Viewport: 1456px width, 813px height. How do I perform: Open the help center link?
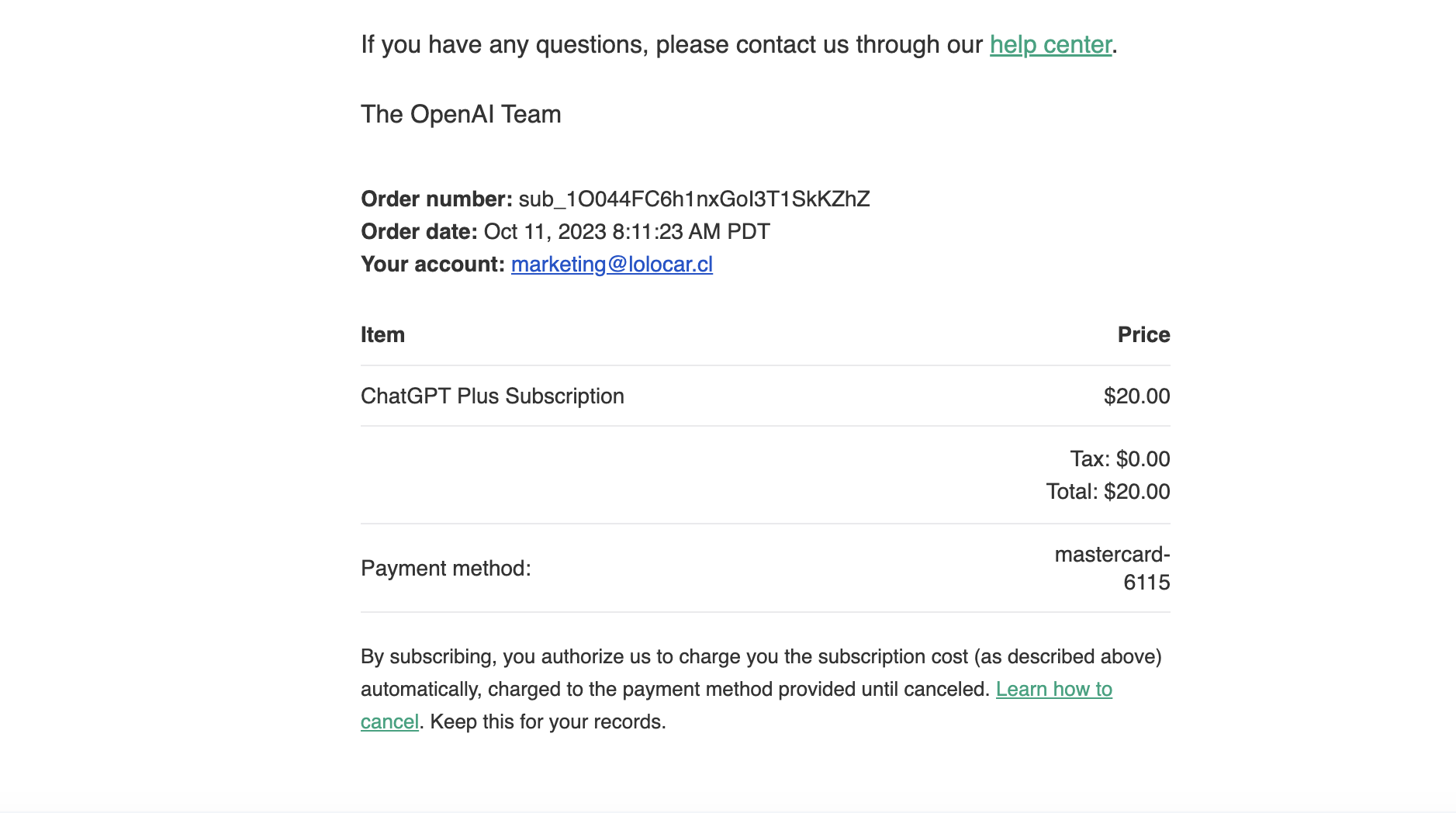[x=1050, y=45]
